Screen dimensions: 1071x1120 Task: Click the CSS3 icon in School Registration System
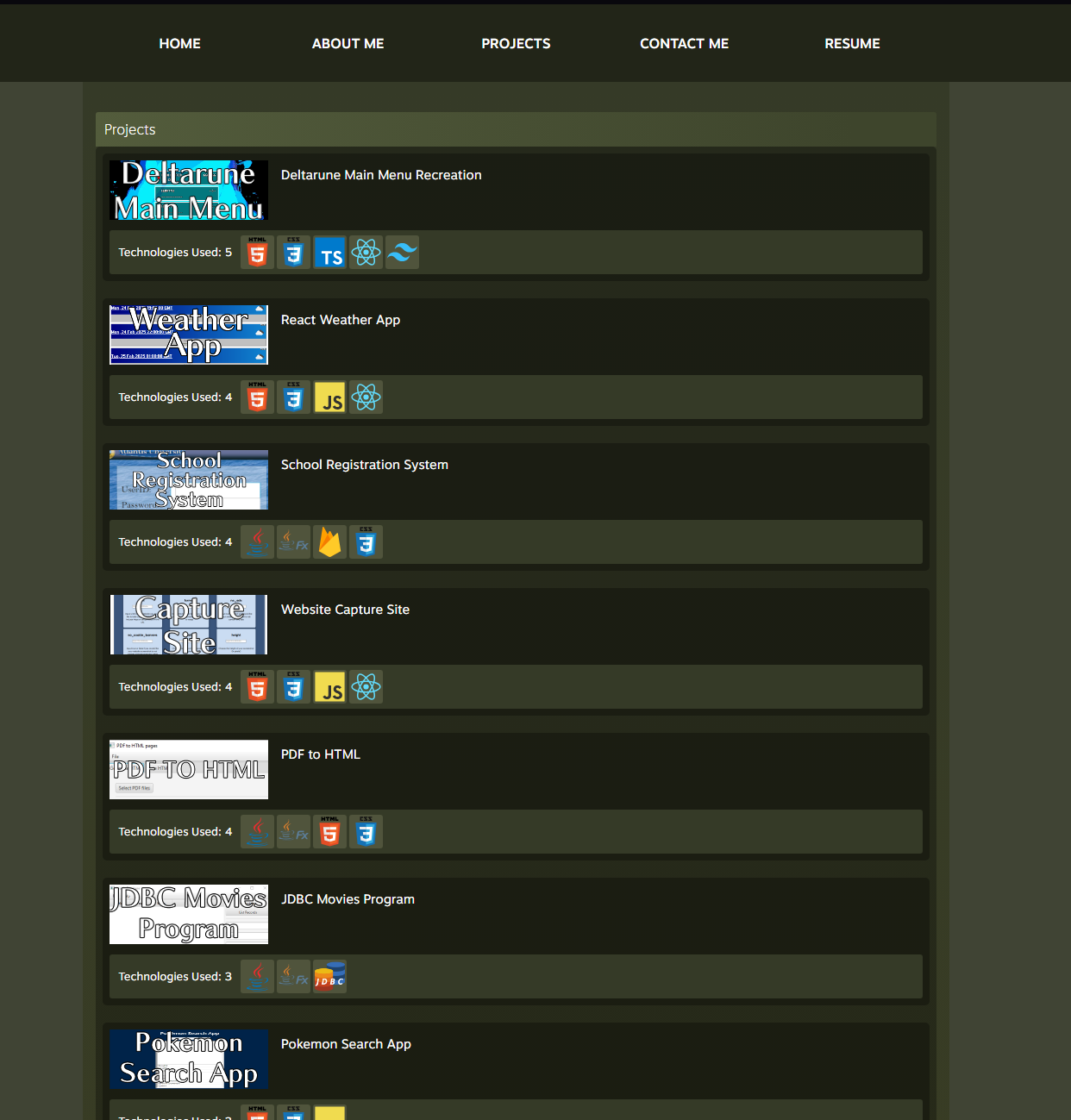pos(366,542)
